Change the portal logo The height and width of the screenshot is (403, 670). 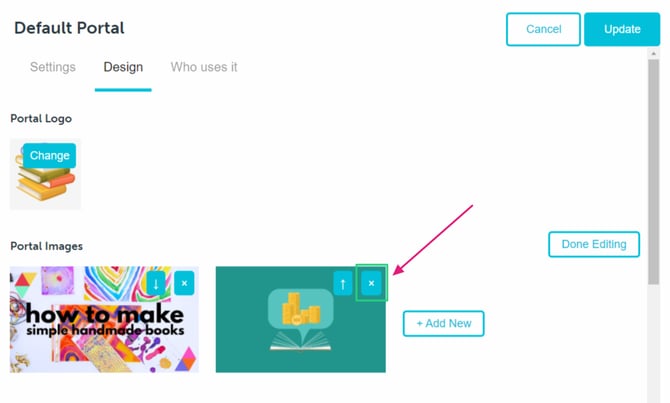pos(50,156)
